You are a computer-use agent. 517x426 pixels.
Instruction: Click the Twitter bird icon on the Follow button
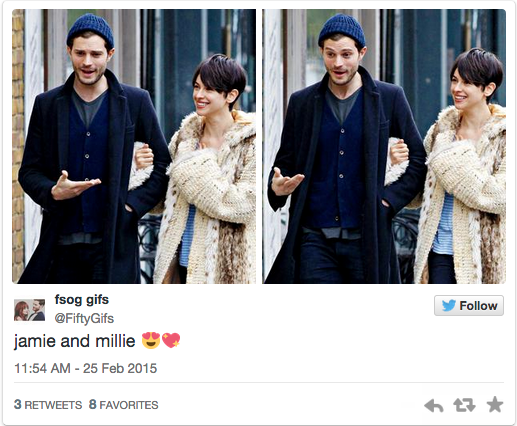pos(449,305)
